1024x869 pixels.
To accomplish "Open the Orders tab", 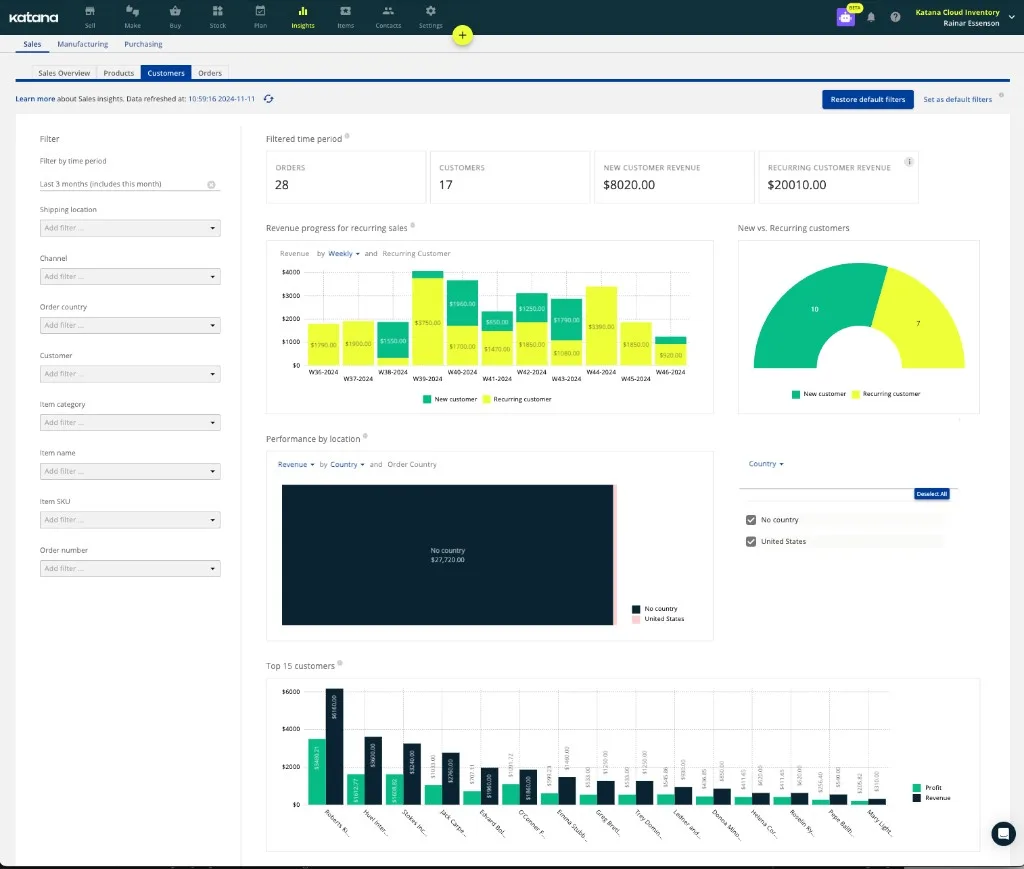I will [210, 73].
